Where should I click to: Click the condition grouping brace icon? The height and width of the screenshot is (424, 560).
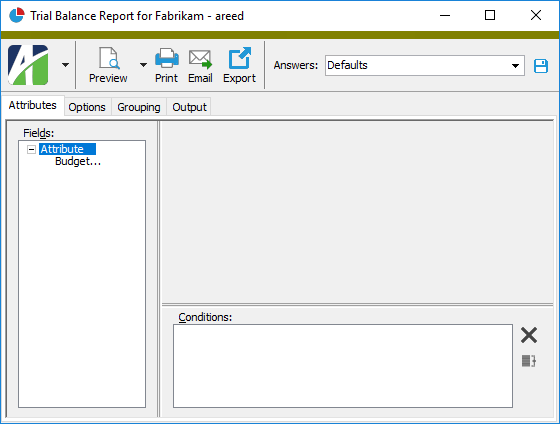(x=529, y=361)
